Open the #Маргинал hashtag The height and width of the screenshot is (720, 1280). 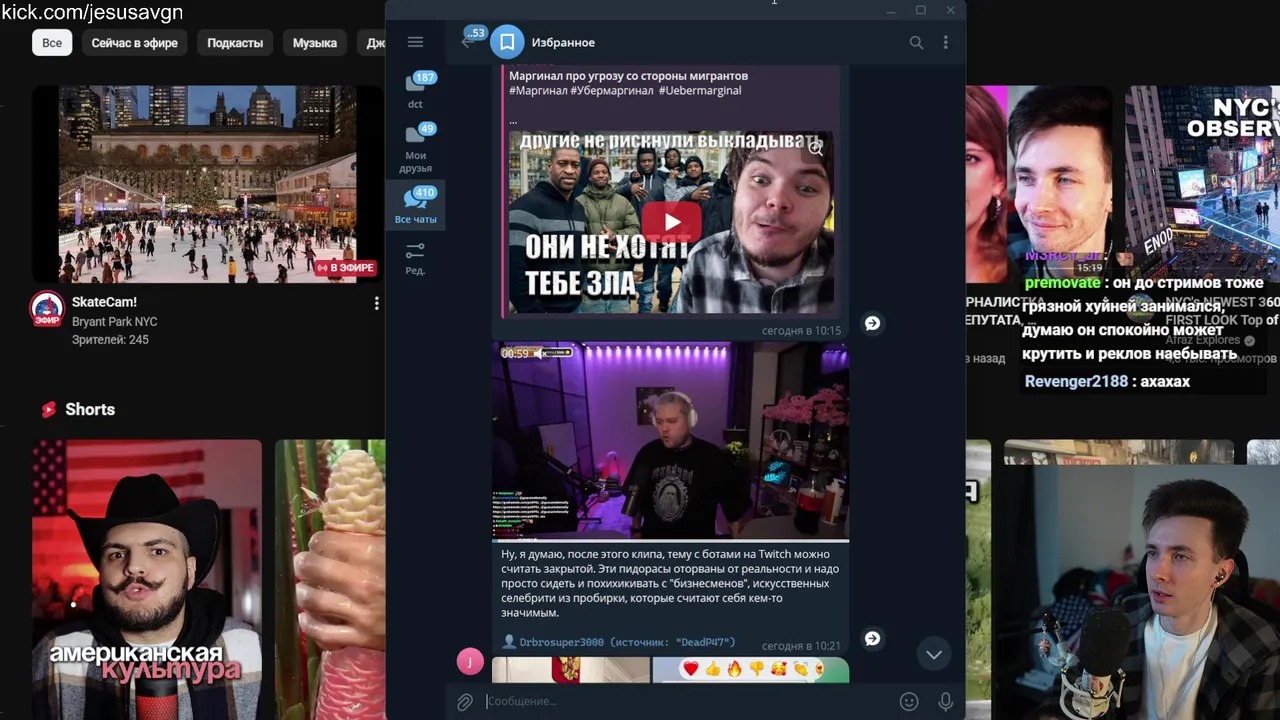[537, 90]
